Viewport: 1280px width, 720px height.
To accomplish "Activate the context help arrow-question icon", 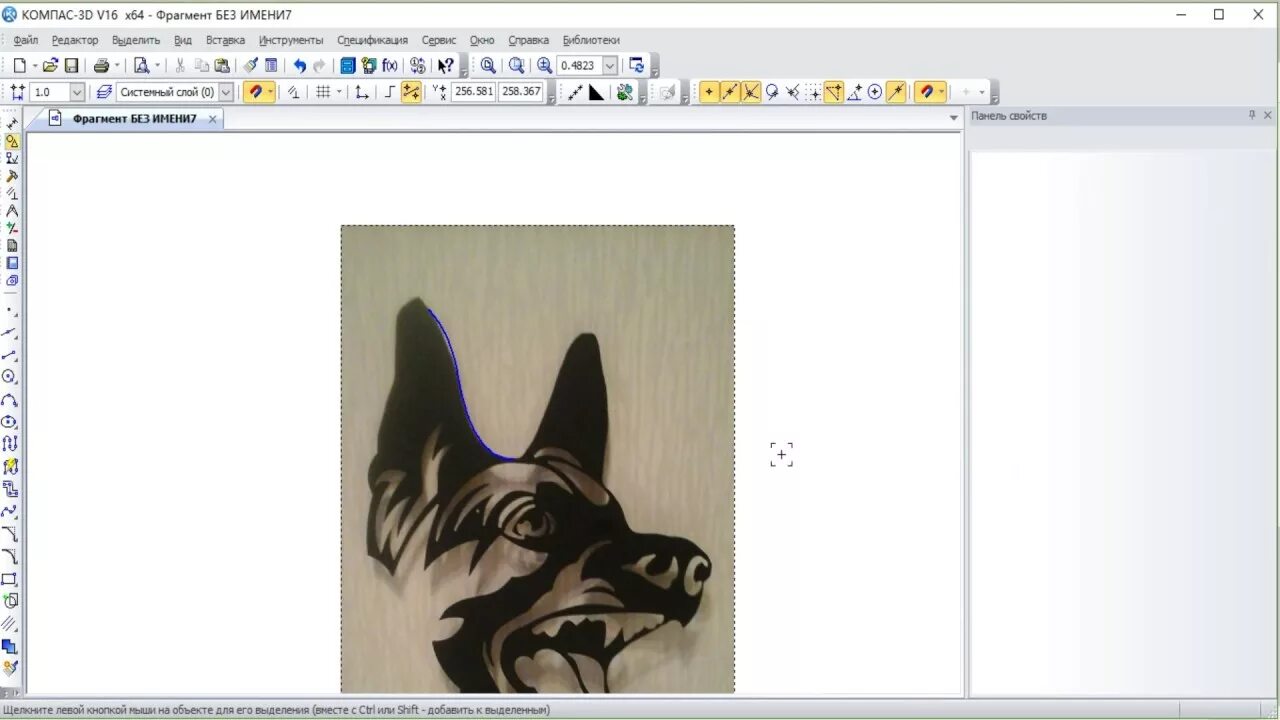I will tap(446, 65).
